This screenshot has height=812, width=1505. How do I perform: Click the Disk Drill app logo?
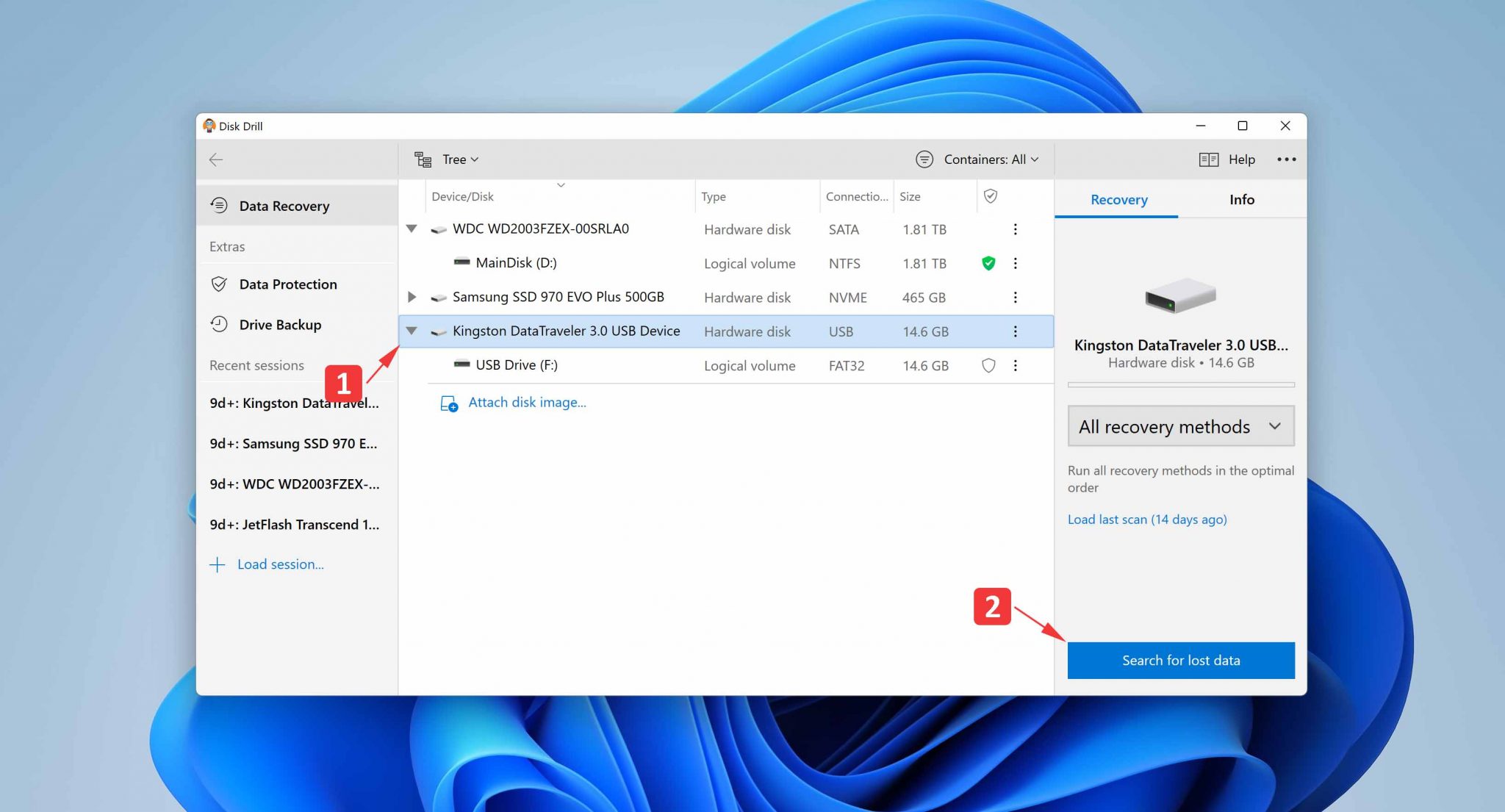pyautogui.click(x=209, y=126)
